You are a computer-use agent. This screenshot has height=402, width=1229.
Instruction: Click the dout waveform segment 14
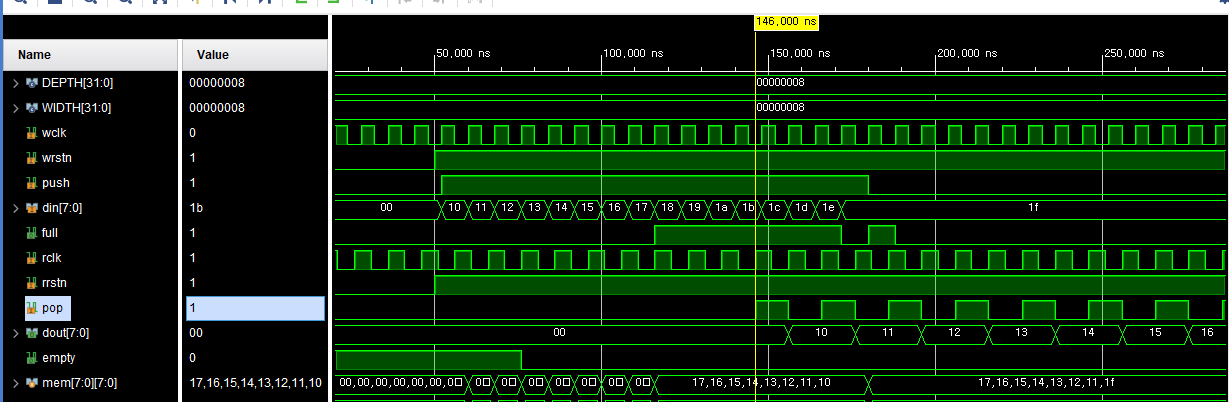tap(1088, 333)
